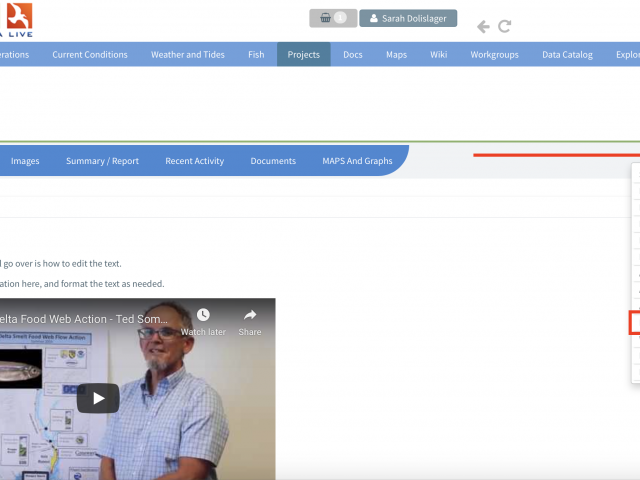Open the Wiki navigation item
Screen dimensions: 640x480
(439, 55)
